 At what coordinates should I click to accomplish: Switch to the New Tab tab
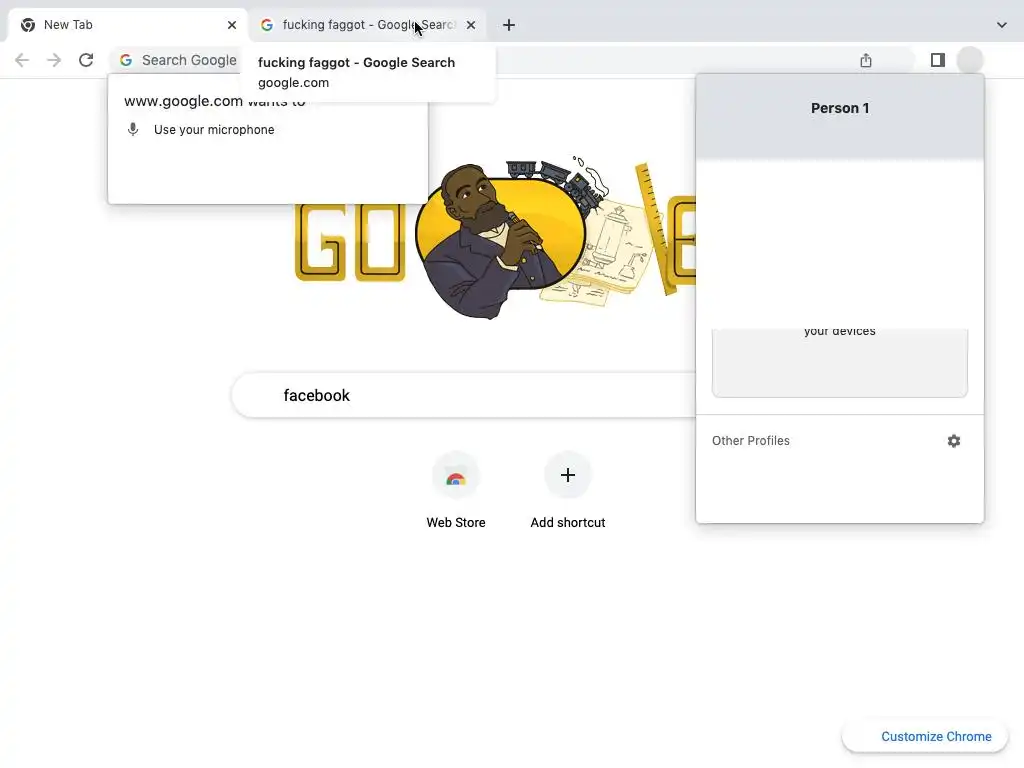(128, 25)
